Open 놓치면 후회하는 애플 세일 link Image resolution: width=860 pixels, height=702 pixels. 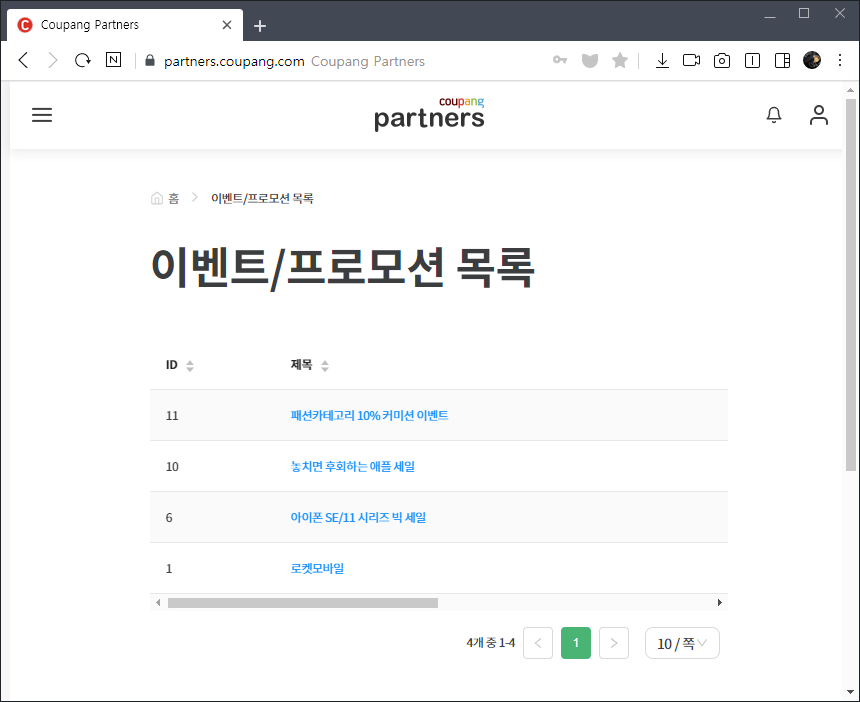click(353, 466)
